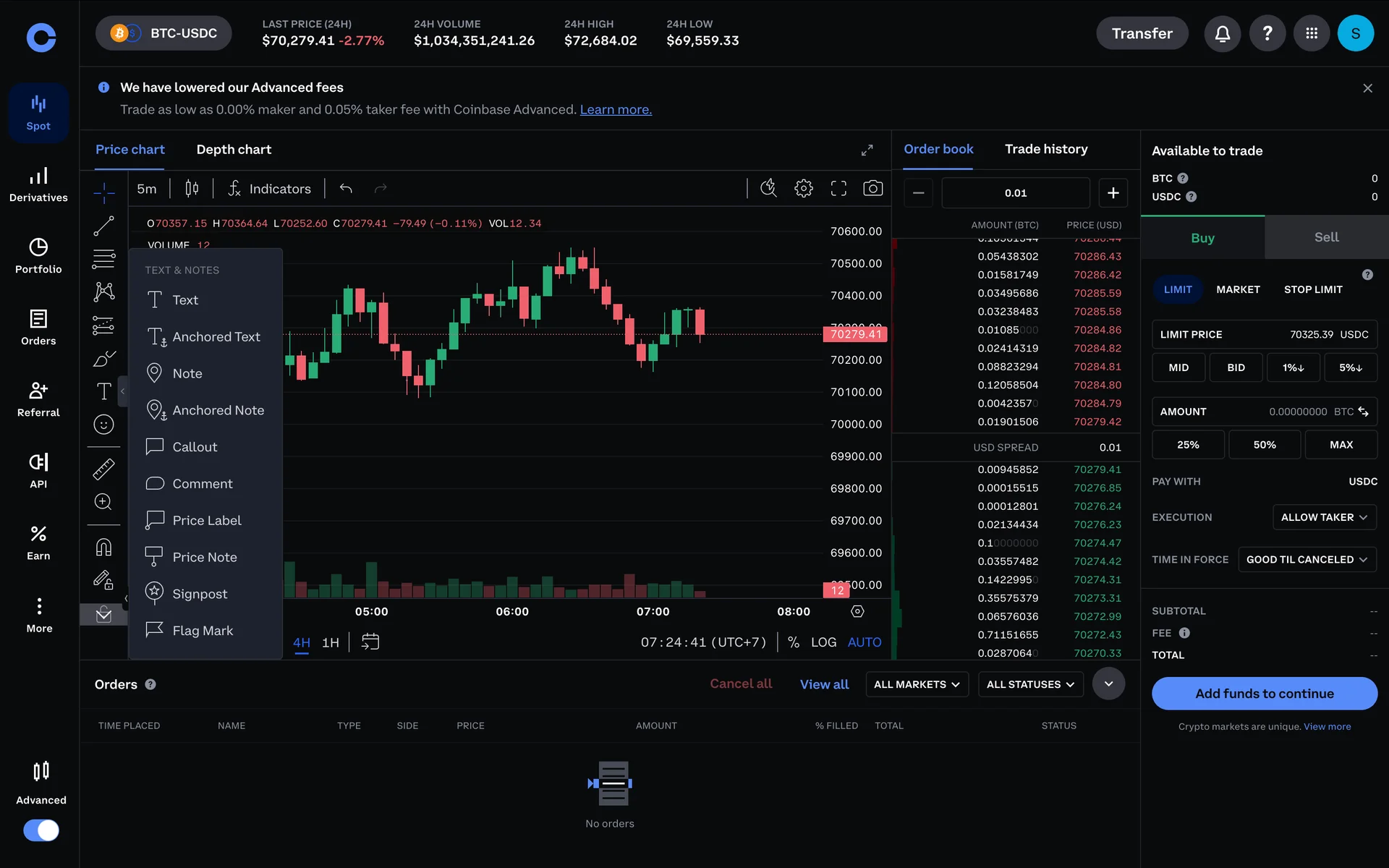Choose Anchored Note from text menu
The width and height of the screenshot is (1389, 868).
[x=218, y=410]
